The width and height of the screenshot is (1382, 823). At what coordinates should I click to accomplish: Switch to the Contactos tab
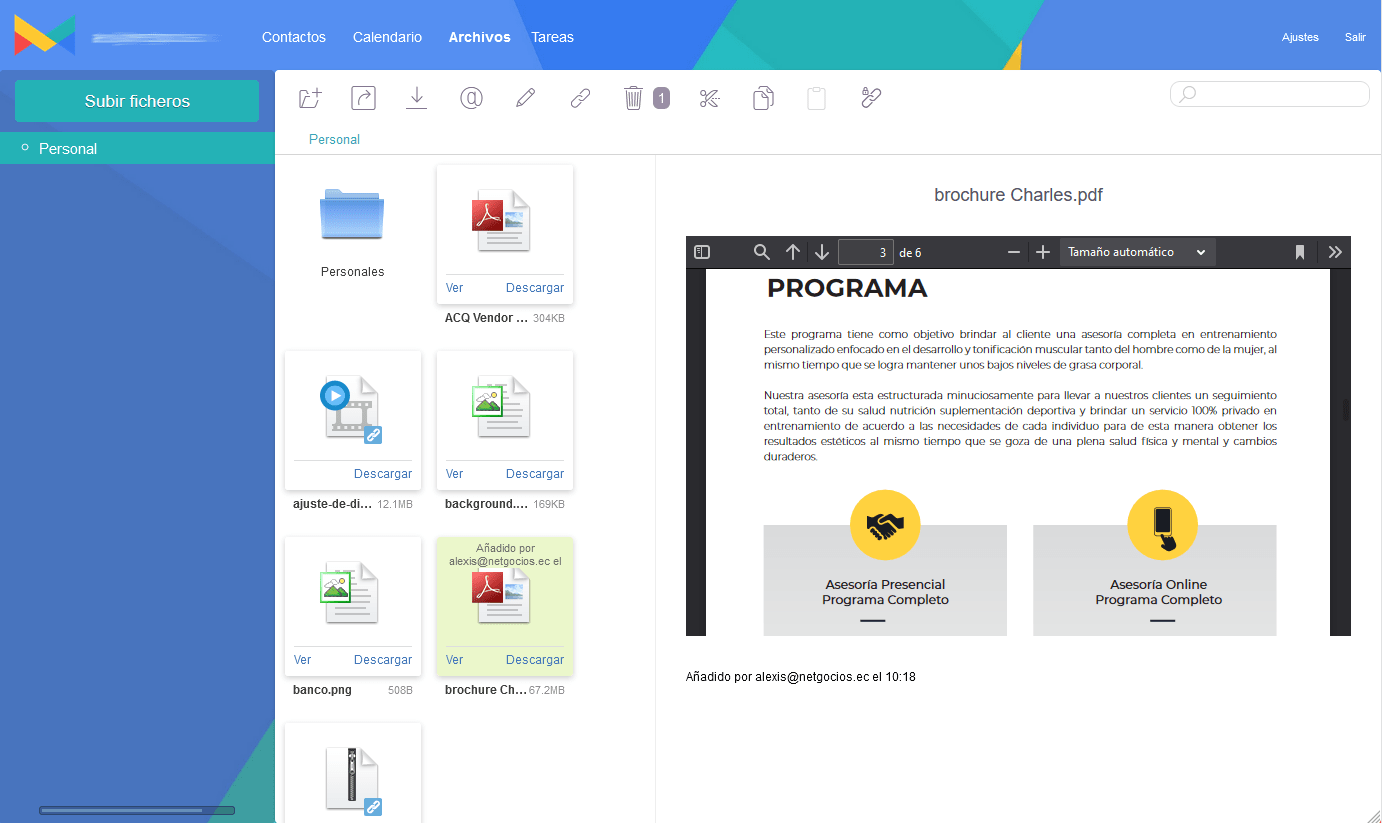pos(294,37)
